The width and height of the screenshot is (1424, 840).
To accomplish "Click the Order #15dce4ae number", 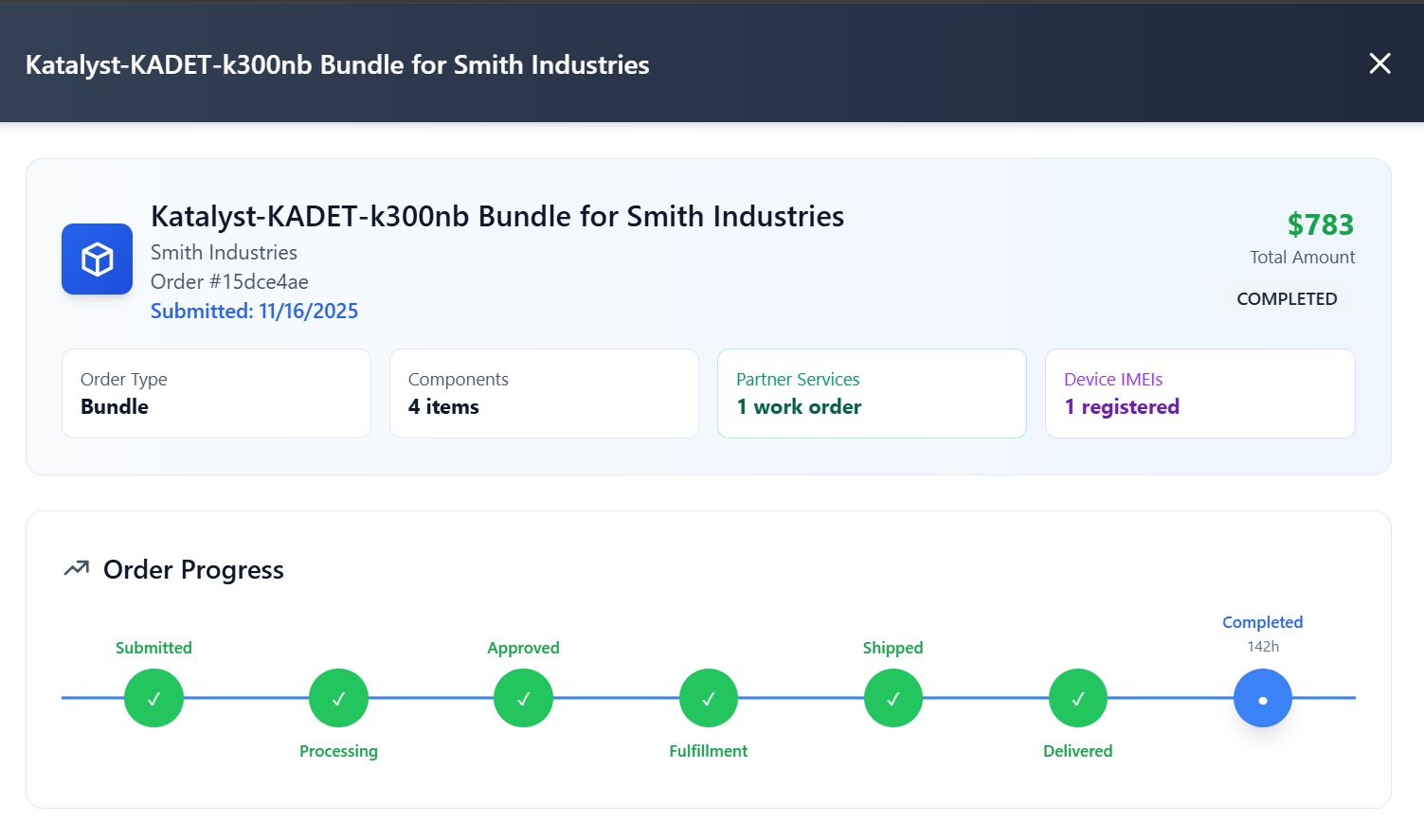I will pos(229,281).
